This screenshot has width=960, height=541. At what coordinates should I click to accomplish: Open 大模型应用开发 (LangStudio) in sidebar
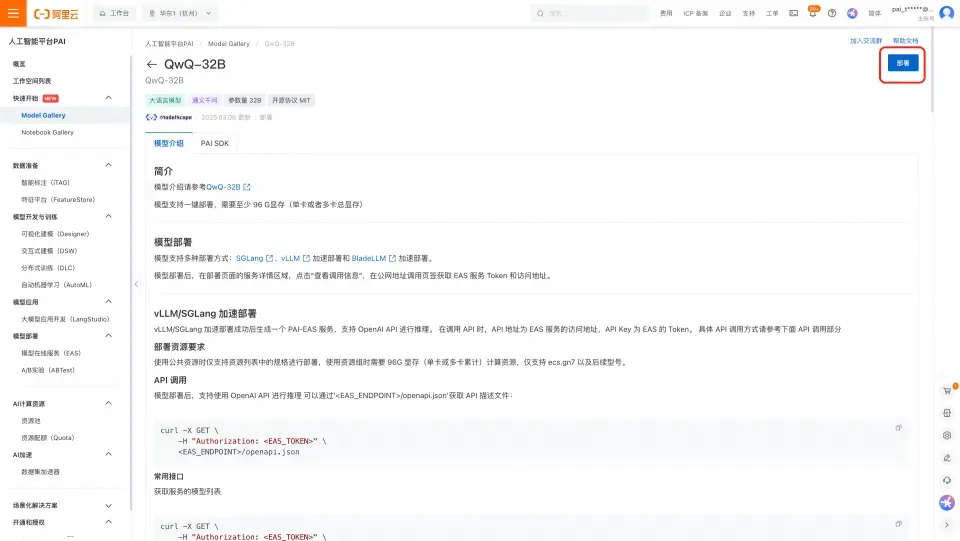click(x=65, y=319)
